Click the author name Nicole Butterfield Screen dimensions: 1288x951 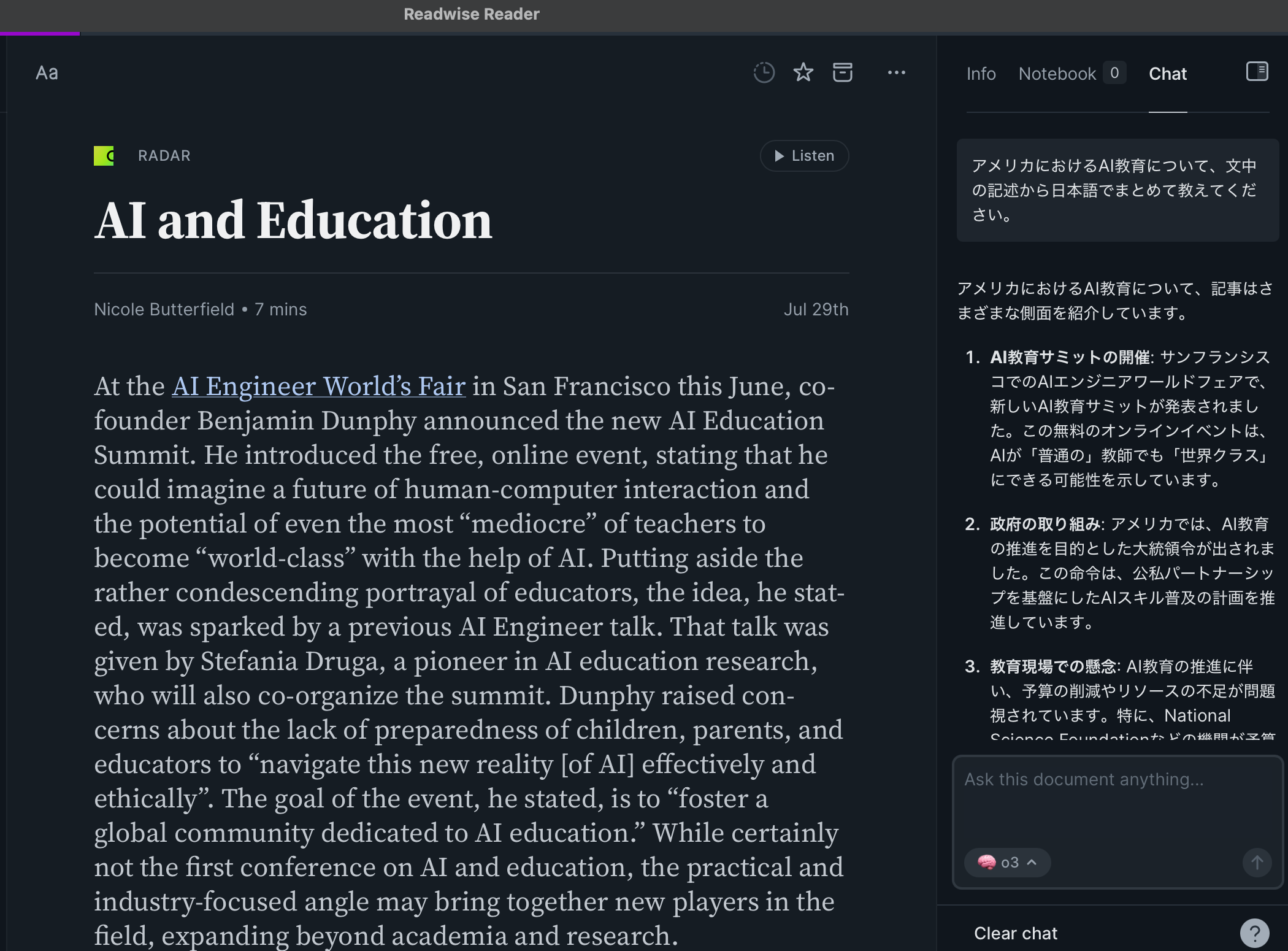point(164,309)
